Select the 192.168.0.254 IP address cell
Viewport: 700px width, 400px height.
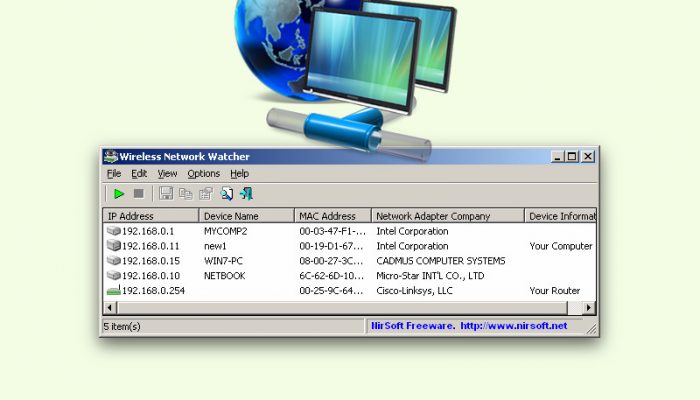click(x=153, y=291)
